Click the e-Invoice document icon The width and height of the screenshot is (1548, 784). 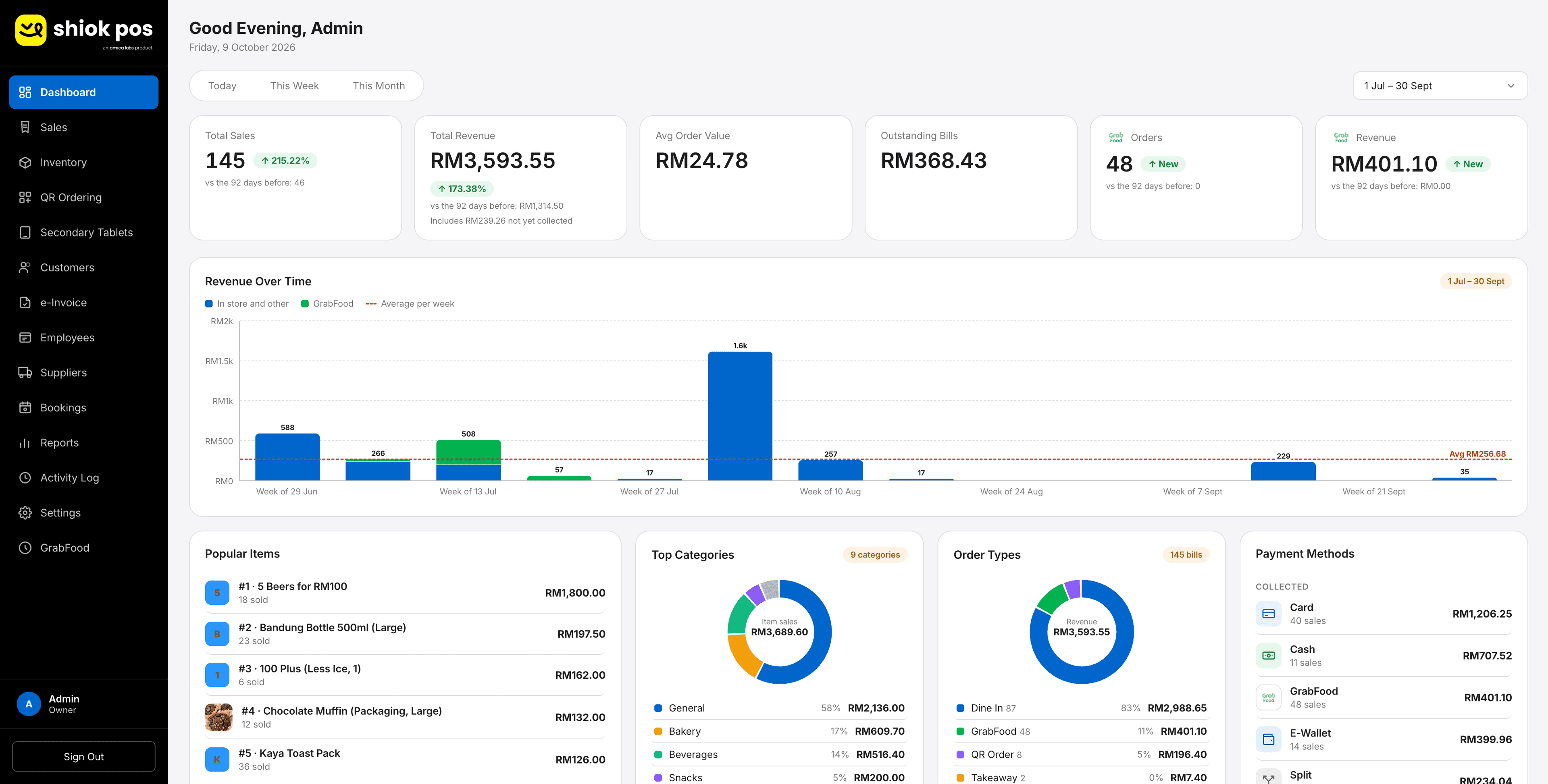pos(25,302)
